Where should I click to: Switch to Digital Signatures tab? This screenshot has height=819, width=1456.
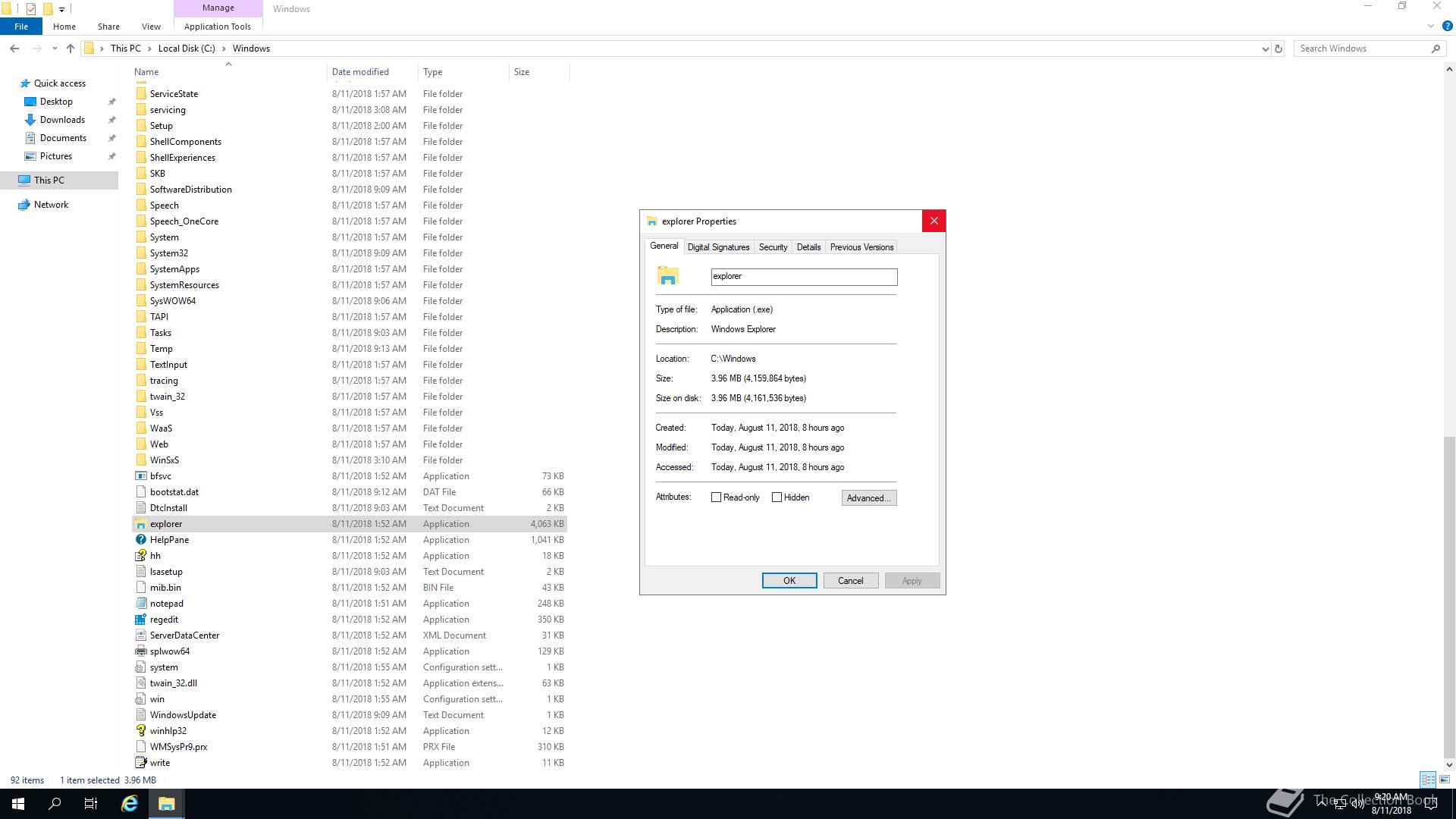click(x=718, y=247)
